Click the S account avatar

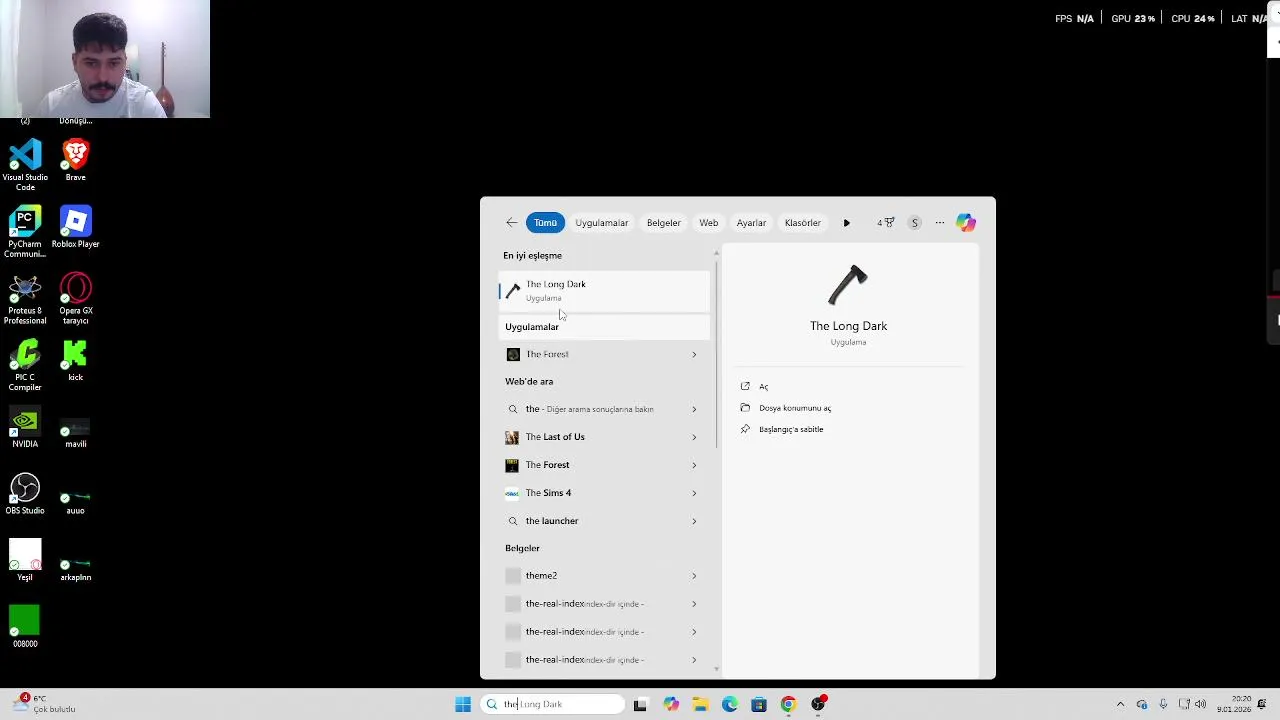click(x=914, y=223)
